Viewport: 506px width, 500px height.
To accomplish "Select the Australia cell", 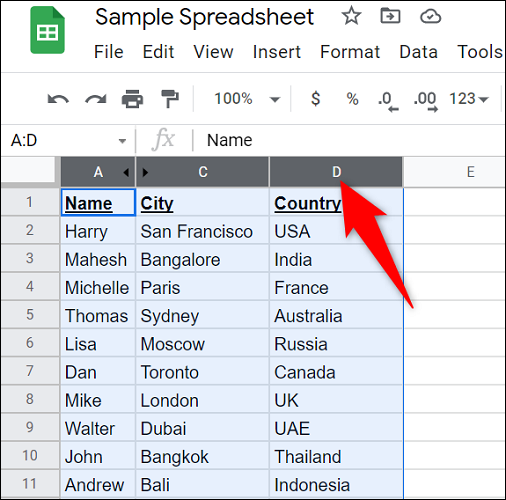I will pyautogui.click(x=336, y=315).
